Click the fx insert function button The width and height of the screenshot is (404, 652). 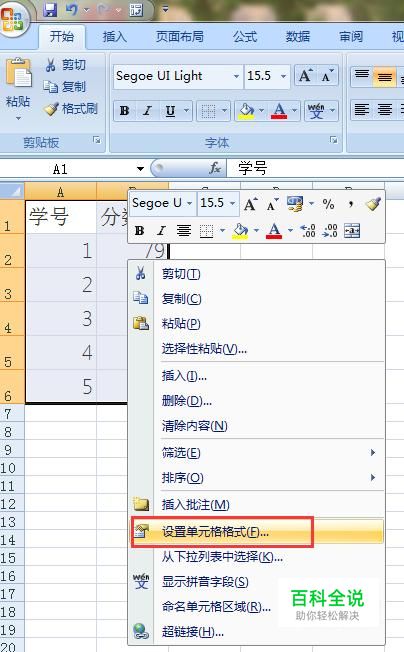click(x=215, y=168)
